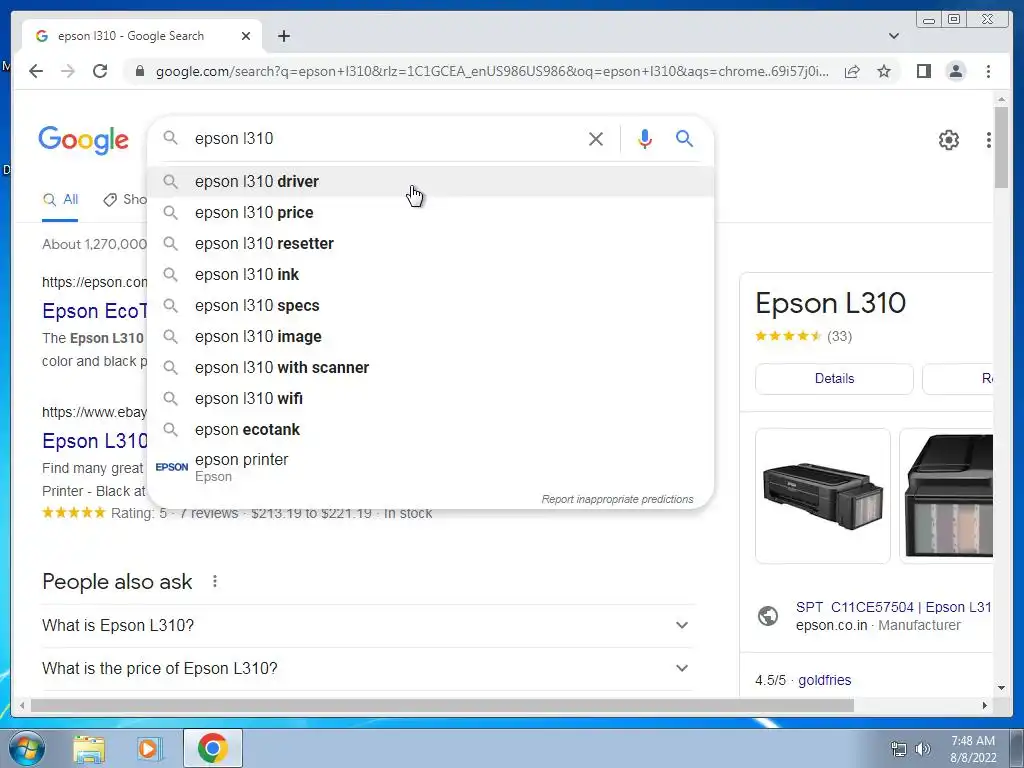Click Report inappropriate predictions
The height and width of the screenshot is (768, 1024).
click(x=617, y=500)
